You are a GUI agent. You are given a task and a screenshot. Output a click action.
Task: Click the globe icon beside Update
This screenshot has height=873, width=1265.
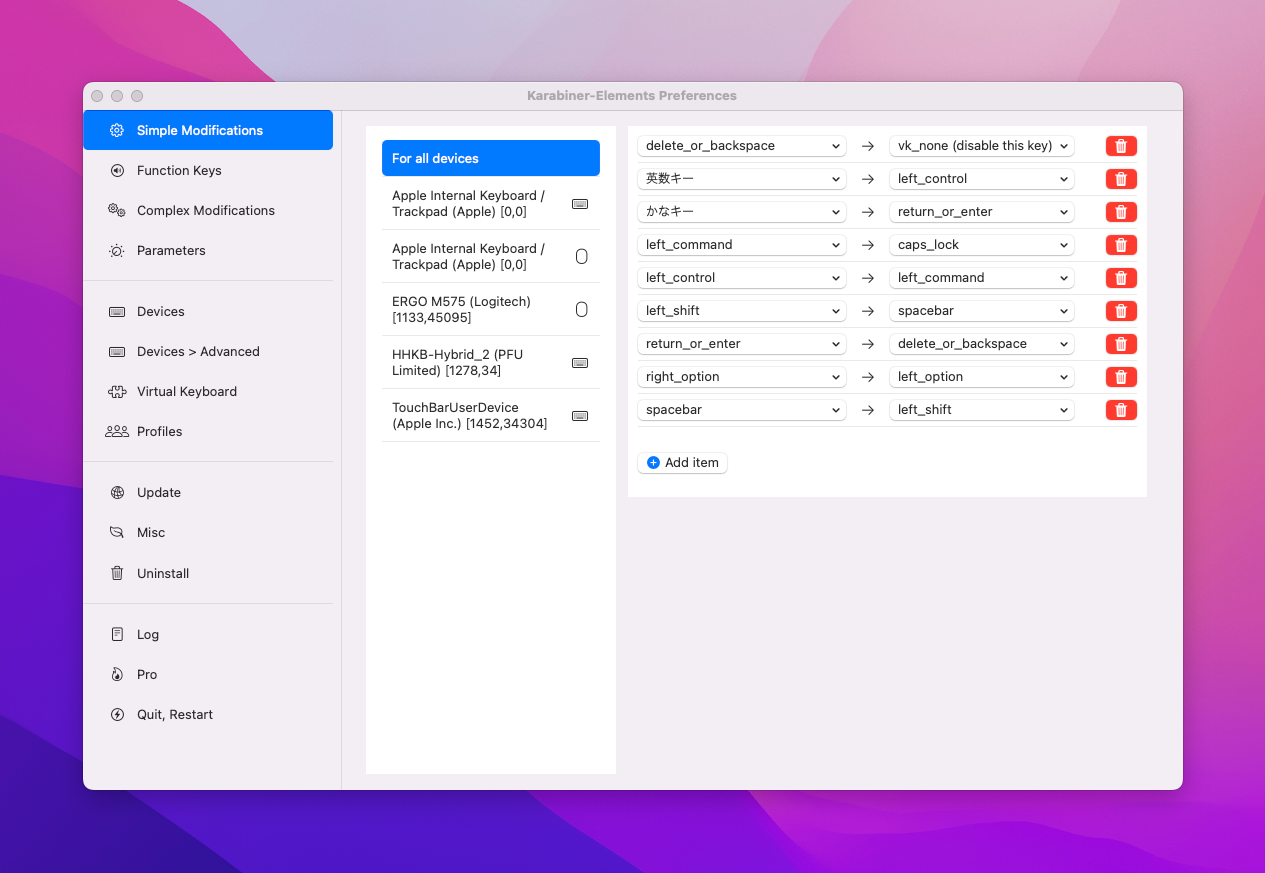[x=117, y=492]
